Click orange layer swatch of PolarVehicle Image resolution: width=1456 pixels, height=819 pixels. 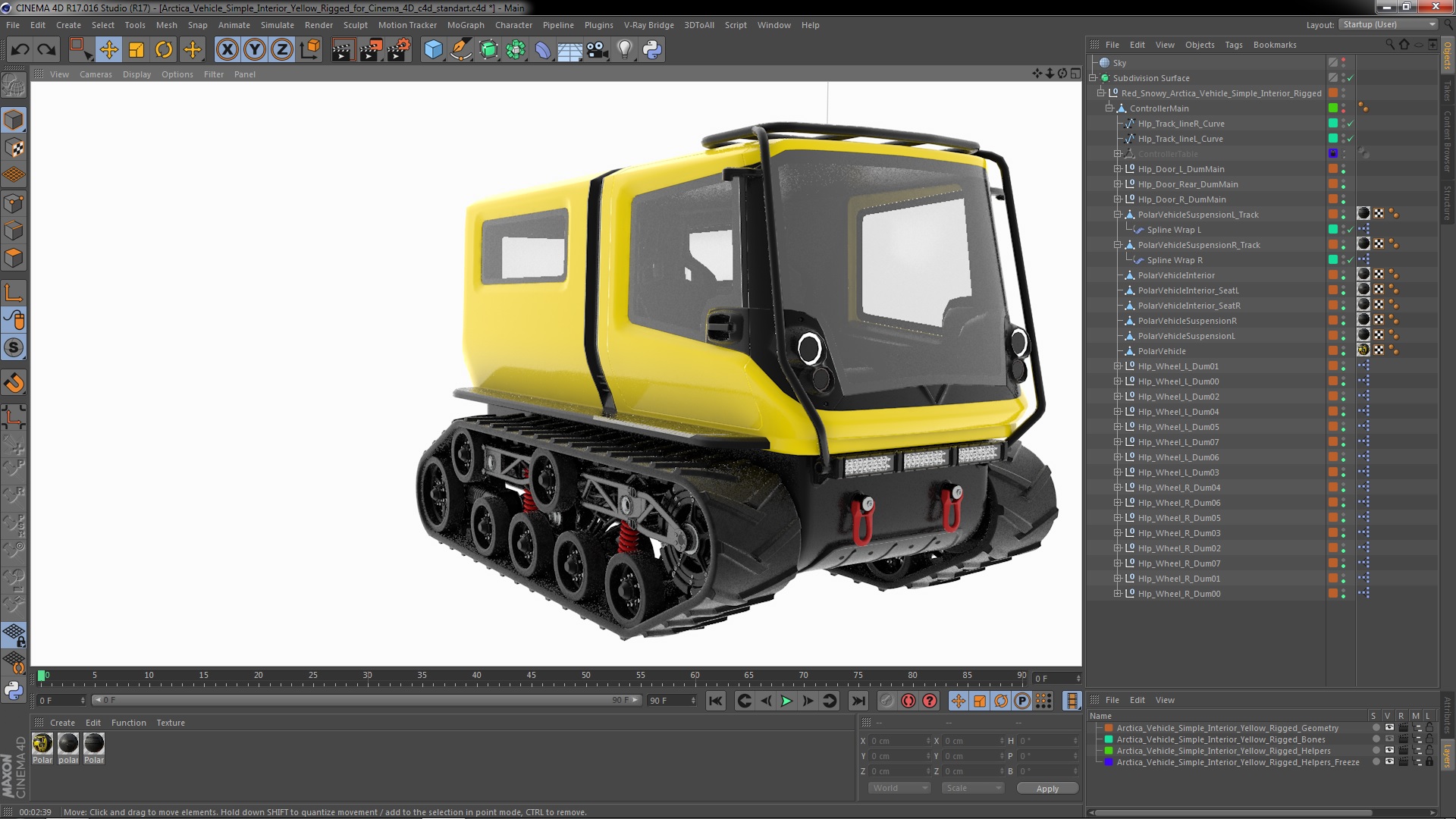(x=1332, y=351)
